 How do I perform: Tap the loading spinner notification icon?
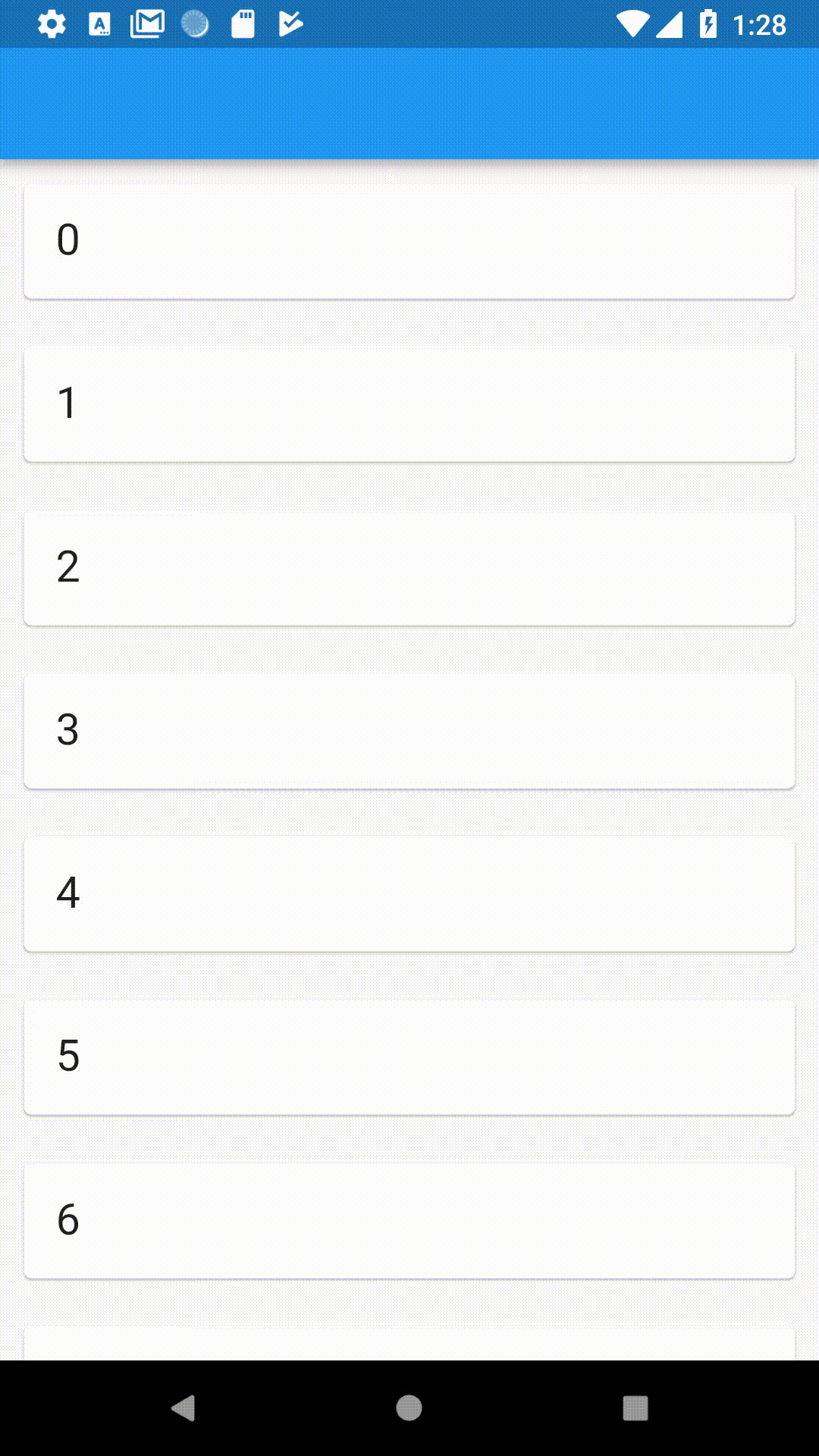coord(196,24)
